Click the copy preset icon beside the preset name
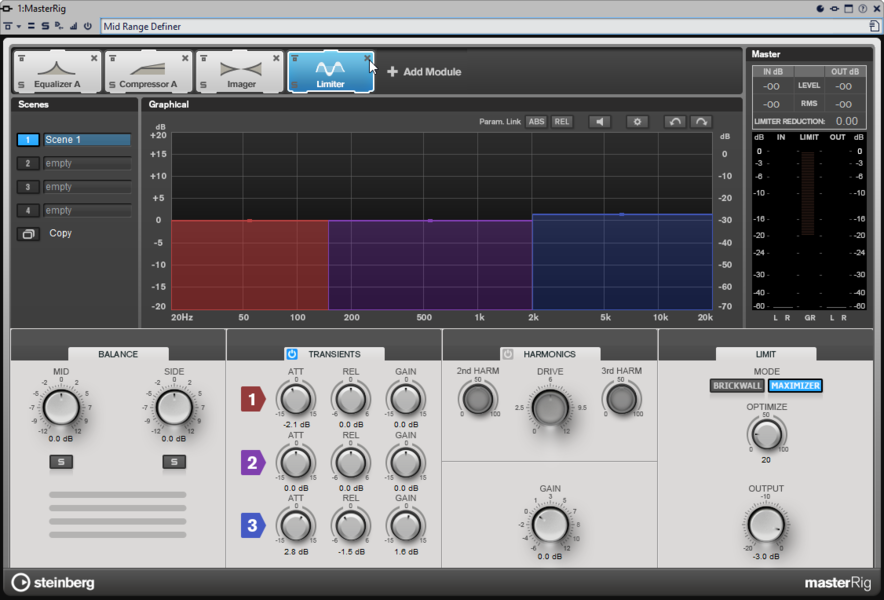 click(874, 26)
